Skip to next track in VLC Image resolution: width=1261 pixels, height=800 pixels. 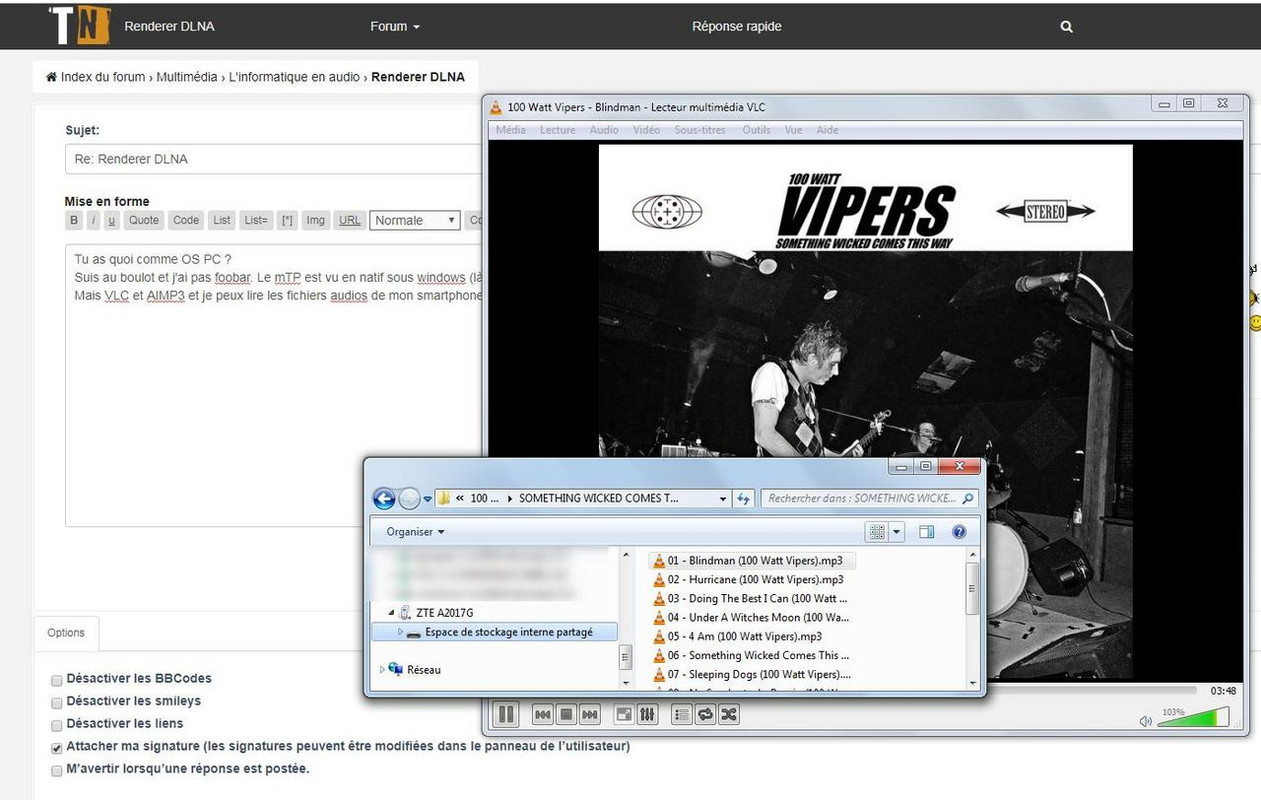click(x=590, y=714)
